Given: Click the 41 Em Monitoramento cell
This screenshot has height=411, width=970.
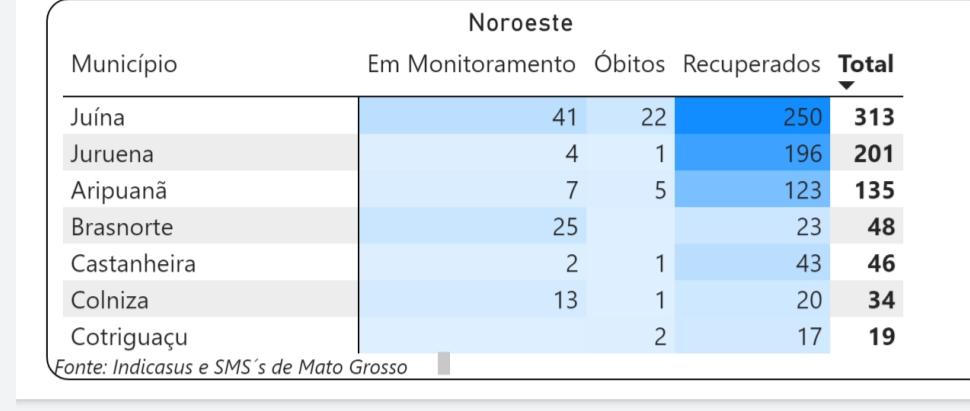Looking at the screenshot, I should tap(473, 116).
